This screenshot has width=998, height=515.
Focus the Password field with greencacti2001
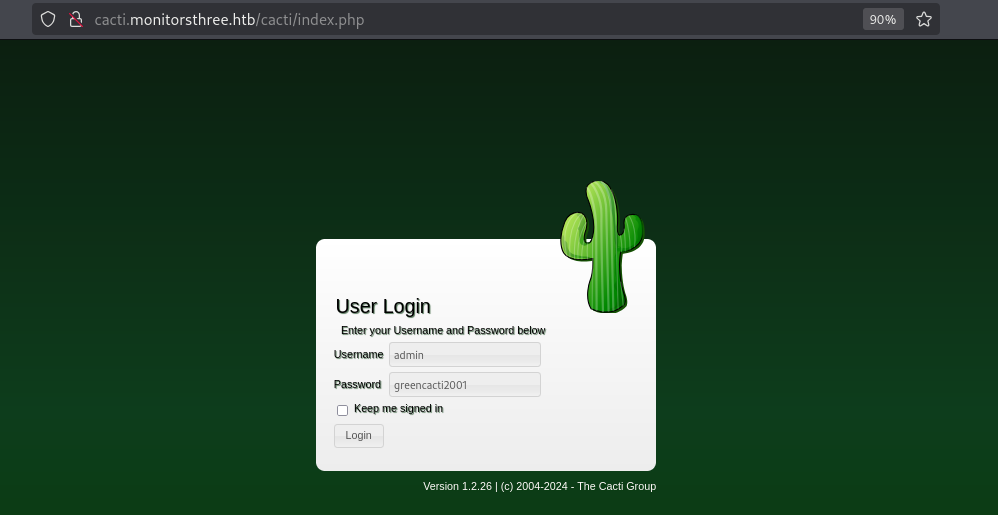tap(465, 384)
